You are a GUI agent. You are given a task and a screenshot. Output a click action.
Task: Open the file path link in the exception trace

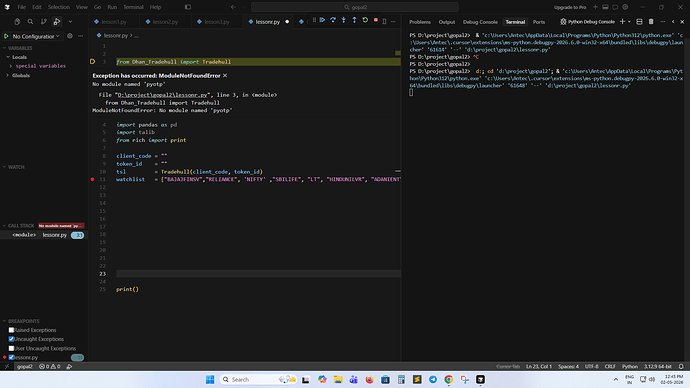coord(162,95)
